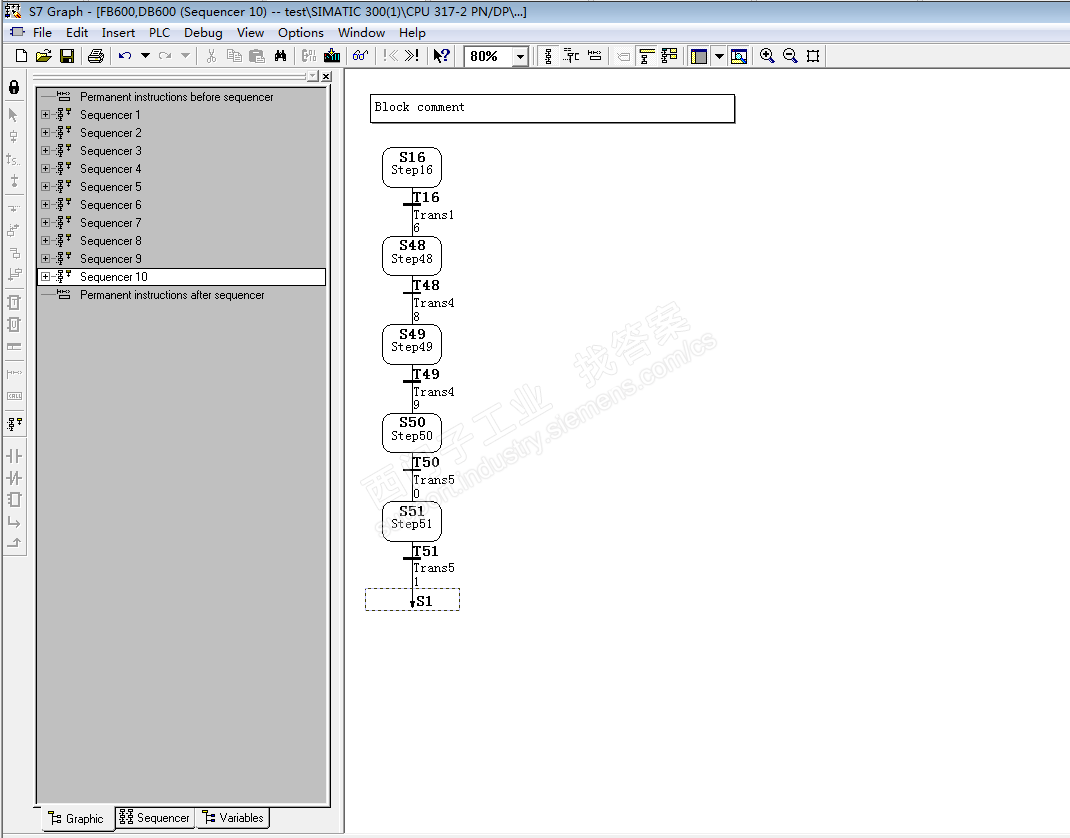Toggle the overview panel window icon

click(699, 56)
